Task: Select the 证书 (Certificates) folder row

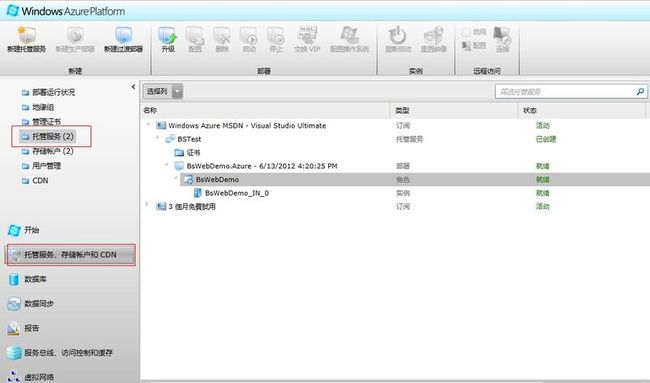Action: click(x=395, y=153)
